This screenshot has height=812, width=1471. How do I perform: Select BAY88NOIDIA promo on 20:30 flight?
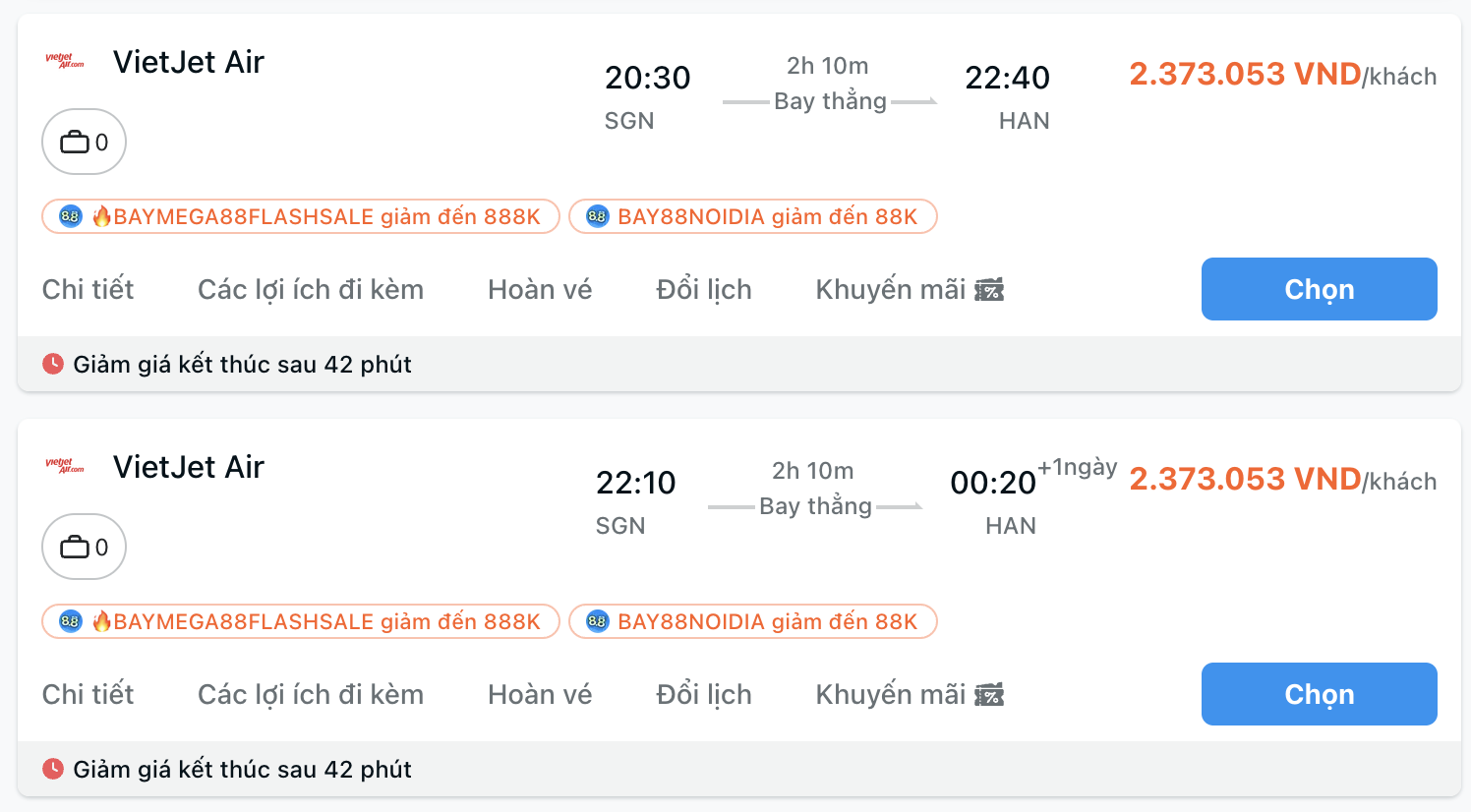(753, 216)
